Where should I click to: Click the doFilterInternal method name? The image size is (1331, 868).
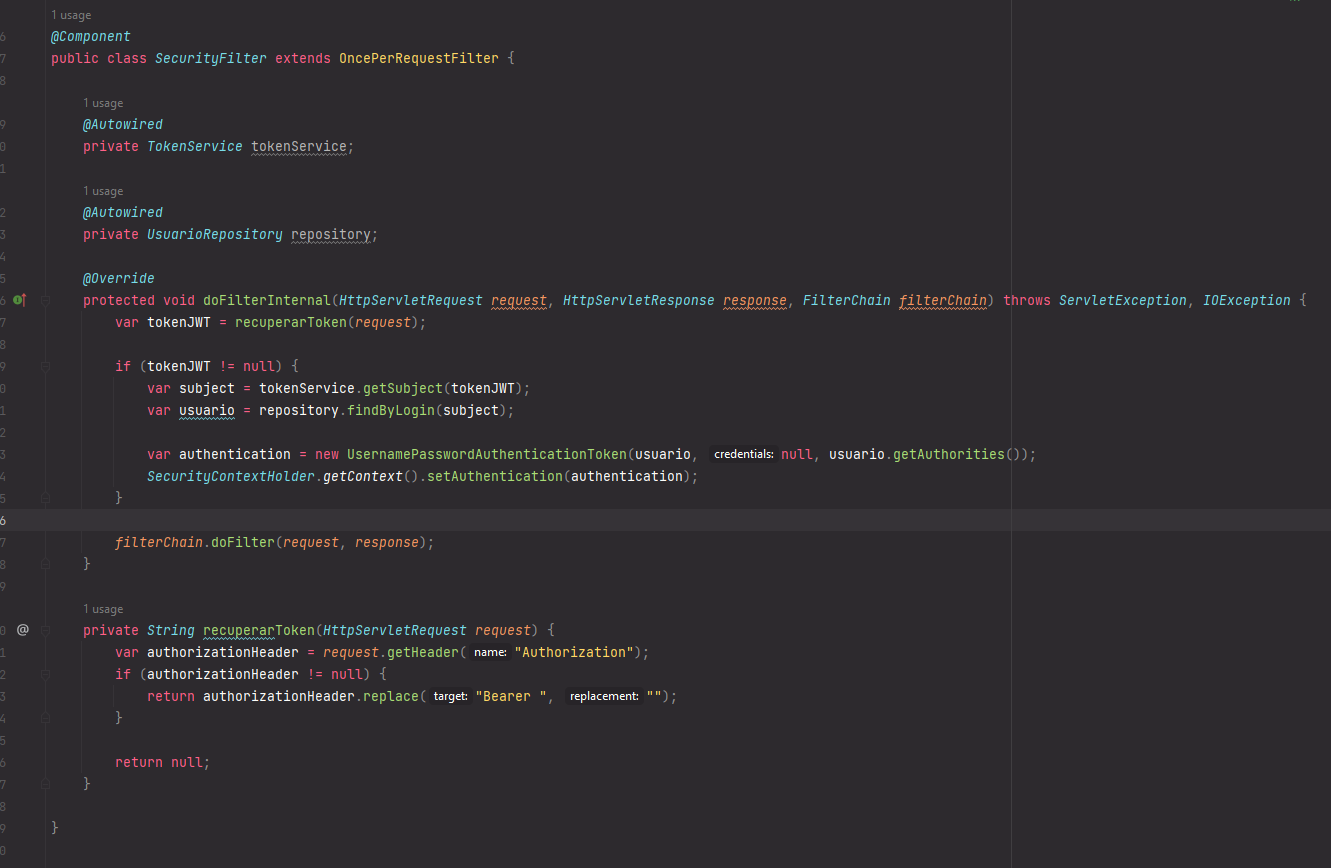267,300
